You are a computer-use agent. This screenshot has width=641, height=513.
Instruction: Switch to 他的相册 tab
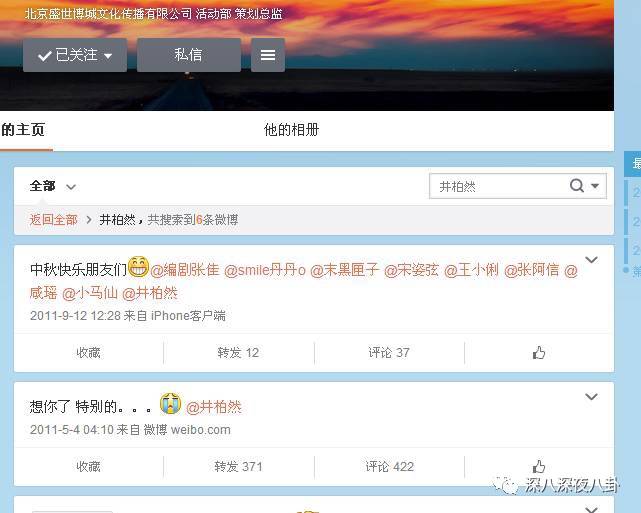click(x=291, y=130)
